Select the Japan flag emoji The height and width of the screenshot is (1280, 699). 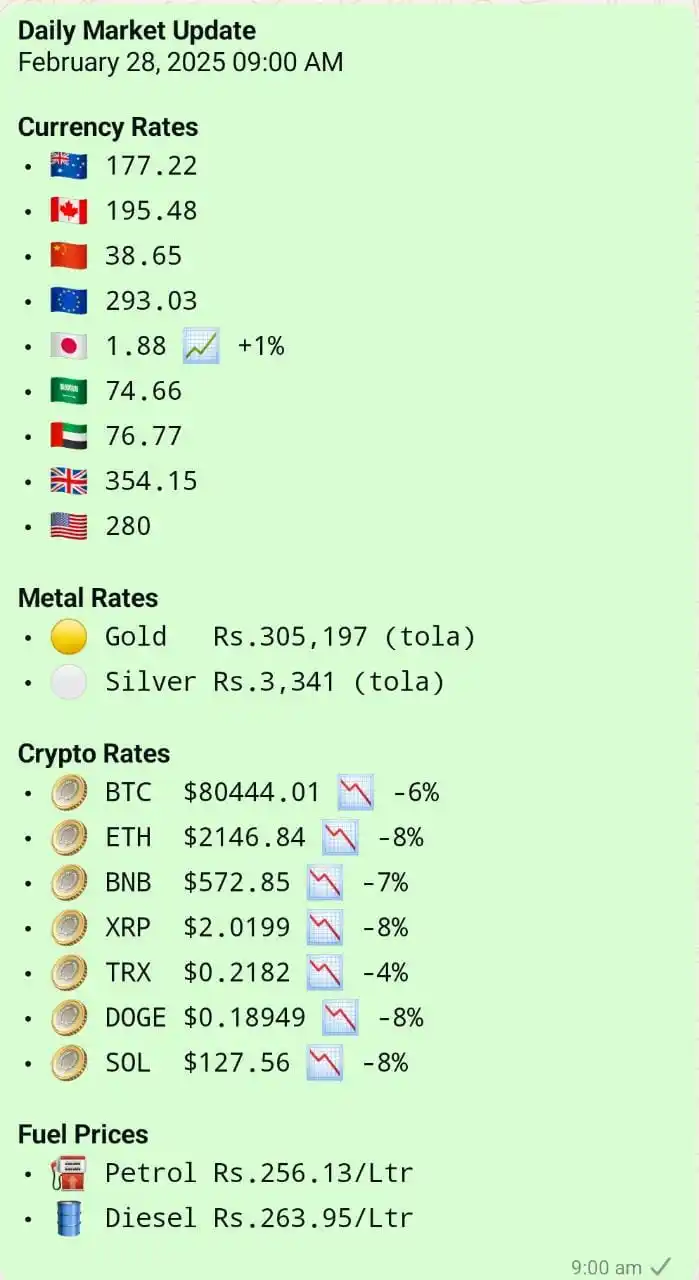pos(69,346)
